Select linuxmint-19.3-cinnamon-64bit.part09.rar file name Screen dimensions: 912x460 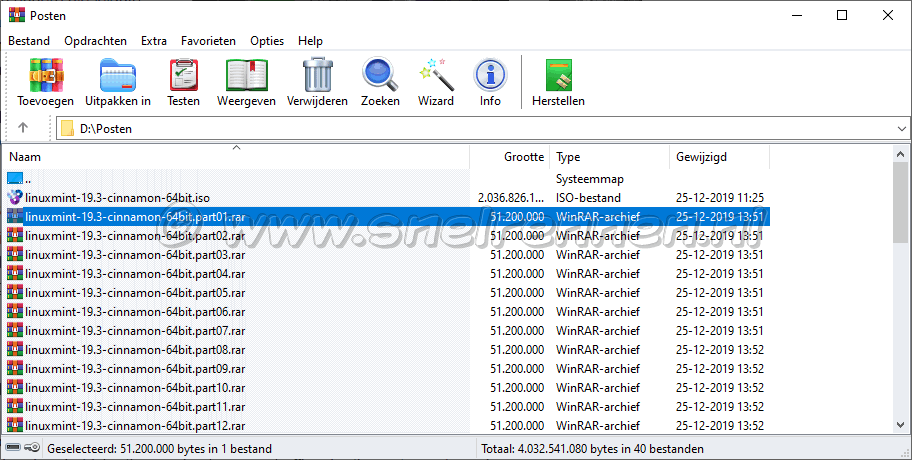[135, 369]
